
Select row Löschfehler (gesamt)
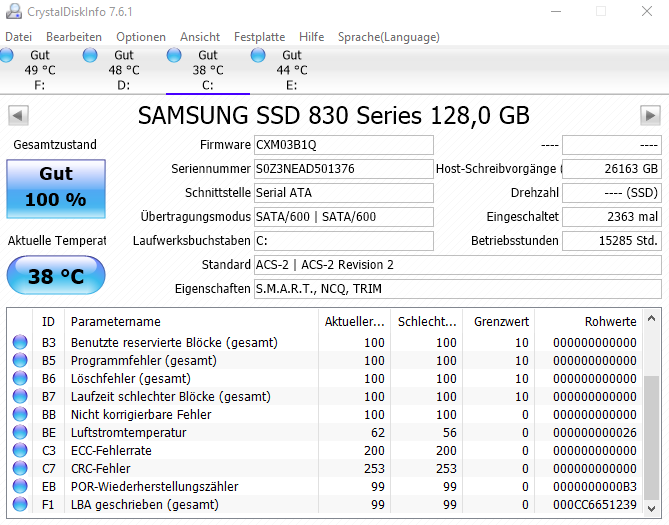point(325,378)
